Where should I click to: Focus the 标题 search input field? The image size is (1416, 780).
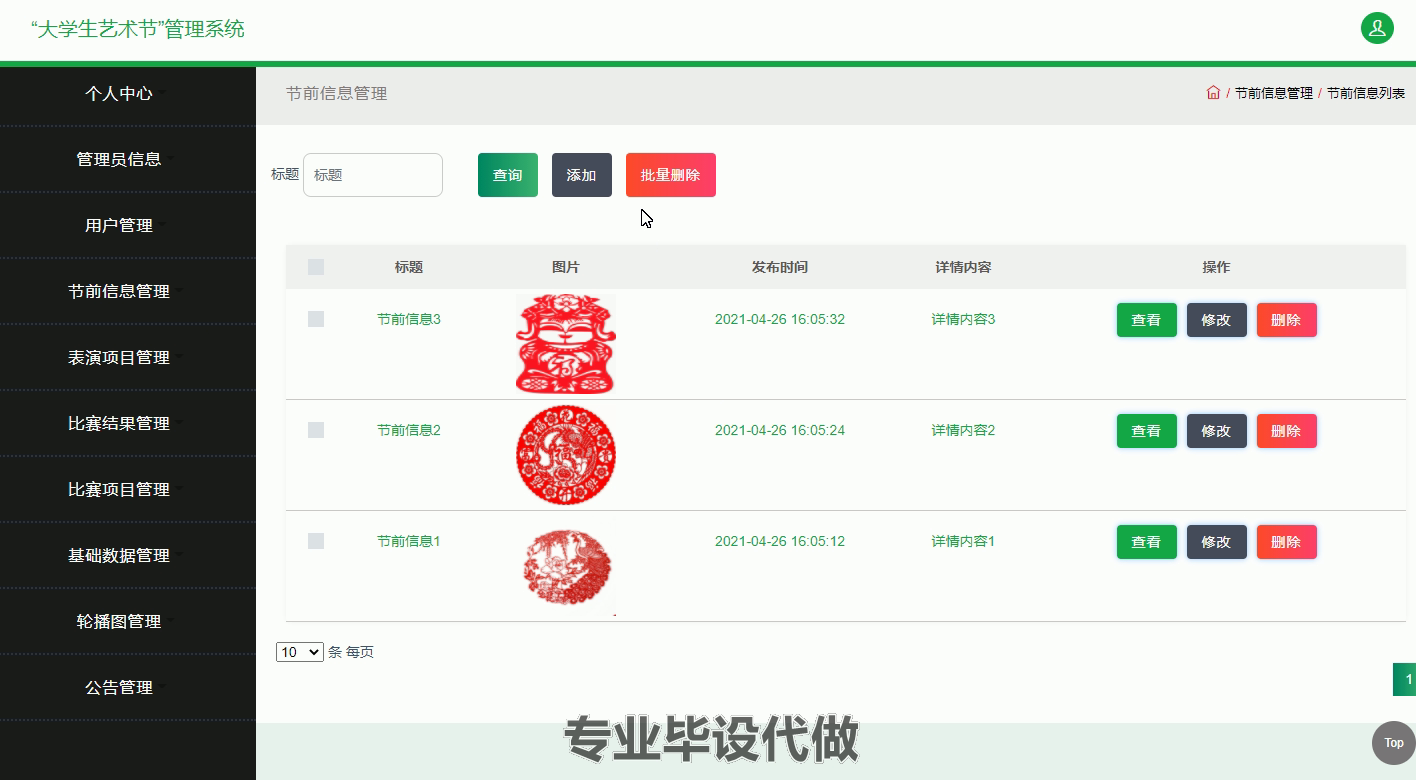pos(373,175)
